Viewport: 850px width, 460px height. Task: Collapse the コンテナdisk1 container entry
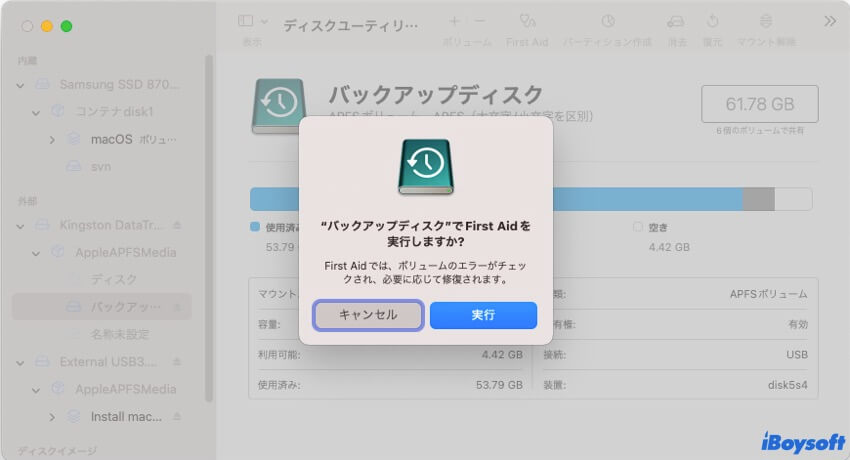pos(36,113)
